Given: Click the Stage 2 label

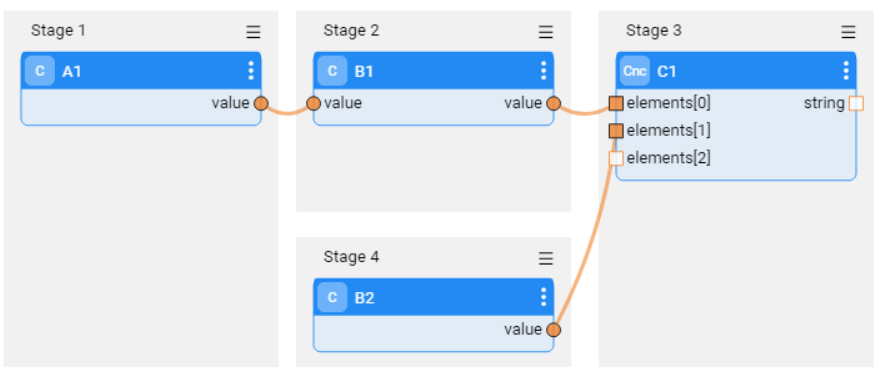Looking at the screenshot, I should click(351, 30).
